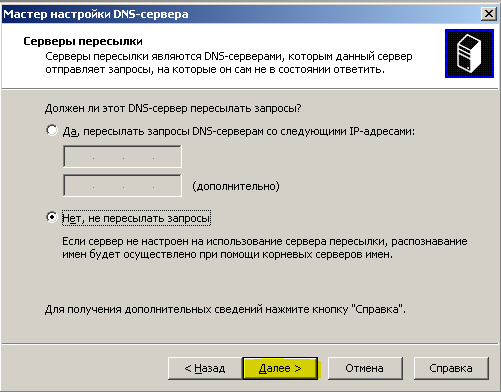The image size is (501, 392).
Task: Click second octet of the primary IP field
Action: (x=108, y=157)
